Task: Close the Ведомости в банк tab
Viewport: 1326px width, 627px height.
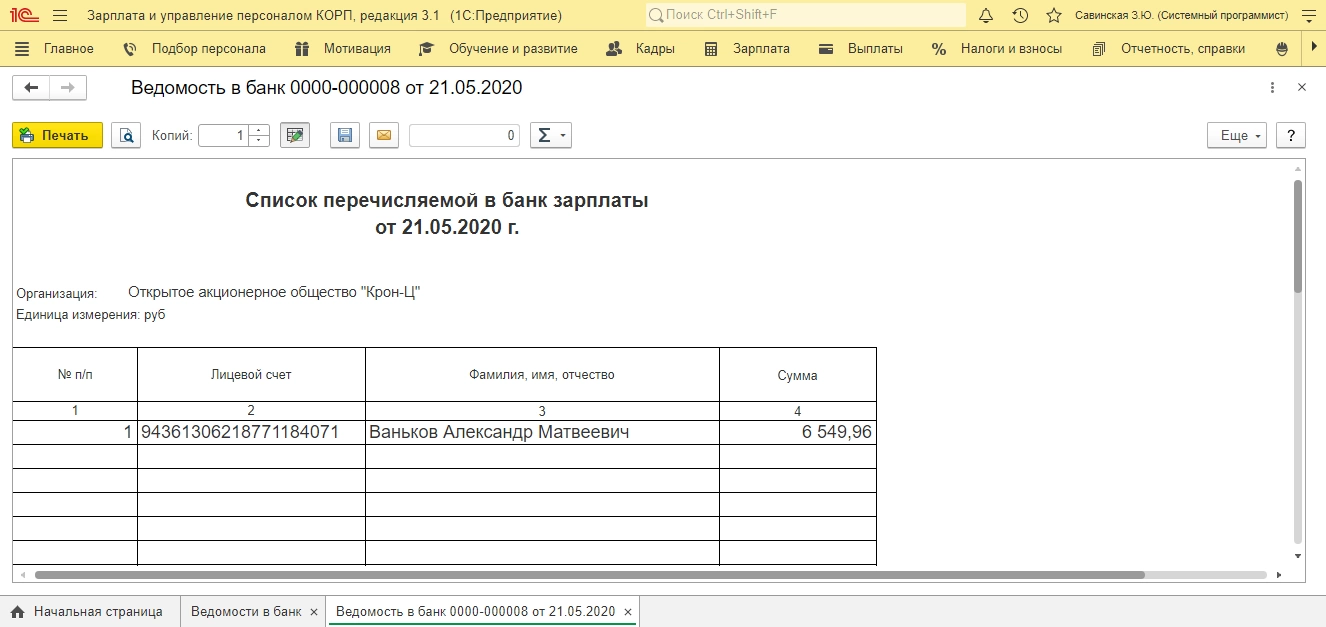Action: coord(314,611)
